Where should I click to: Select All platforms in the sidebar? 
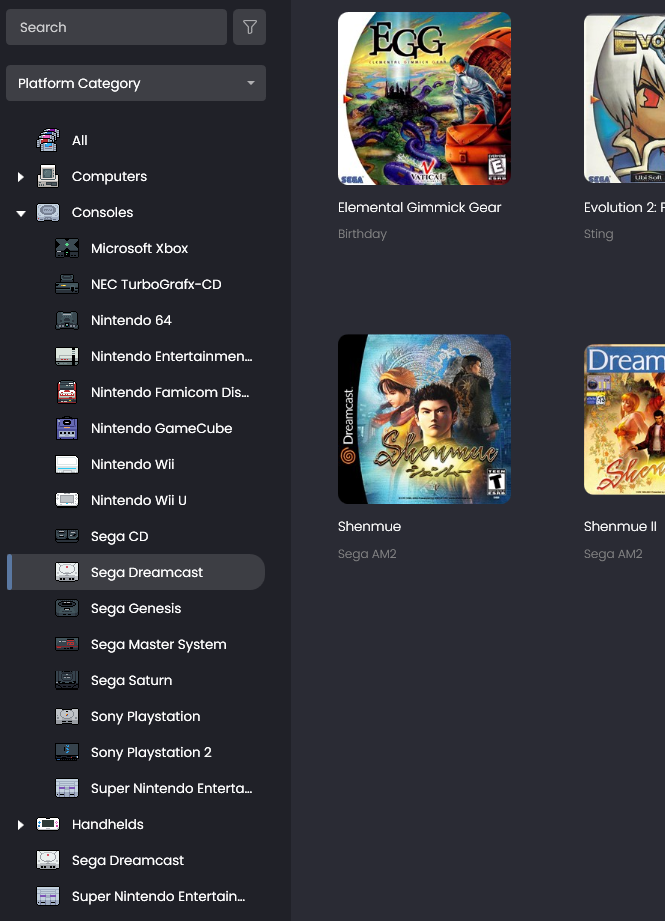tap(79, 141)
